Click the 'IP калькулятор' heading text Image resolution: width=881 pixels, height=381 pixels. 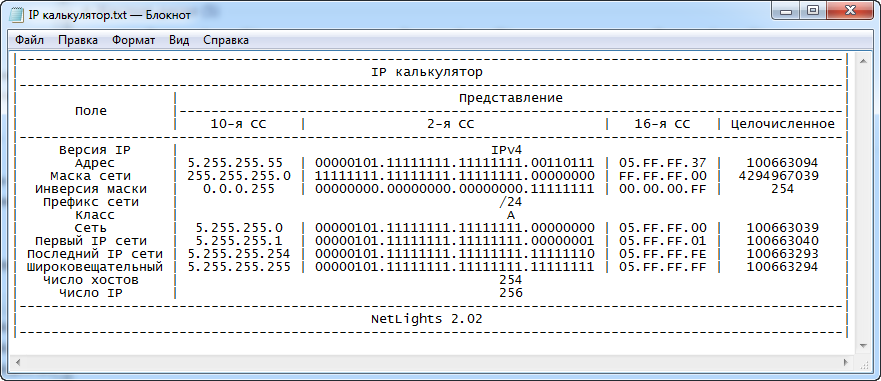click(x=426, y=72)
